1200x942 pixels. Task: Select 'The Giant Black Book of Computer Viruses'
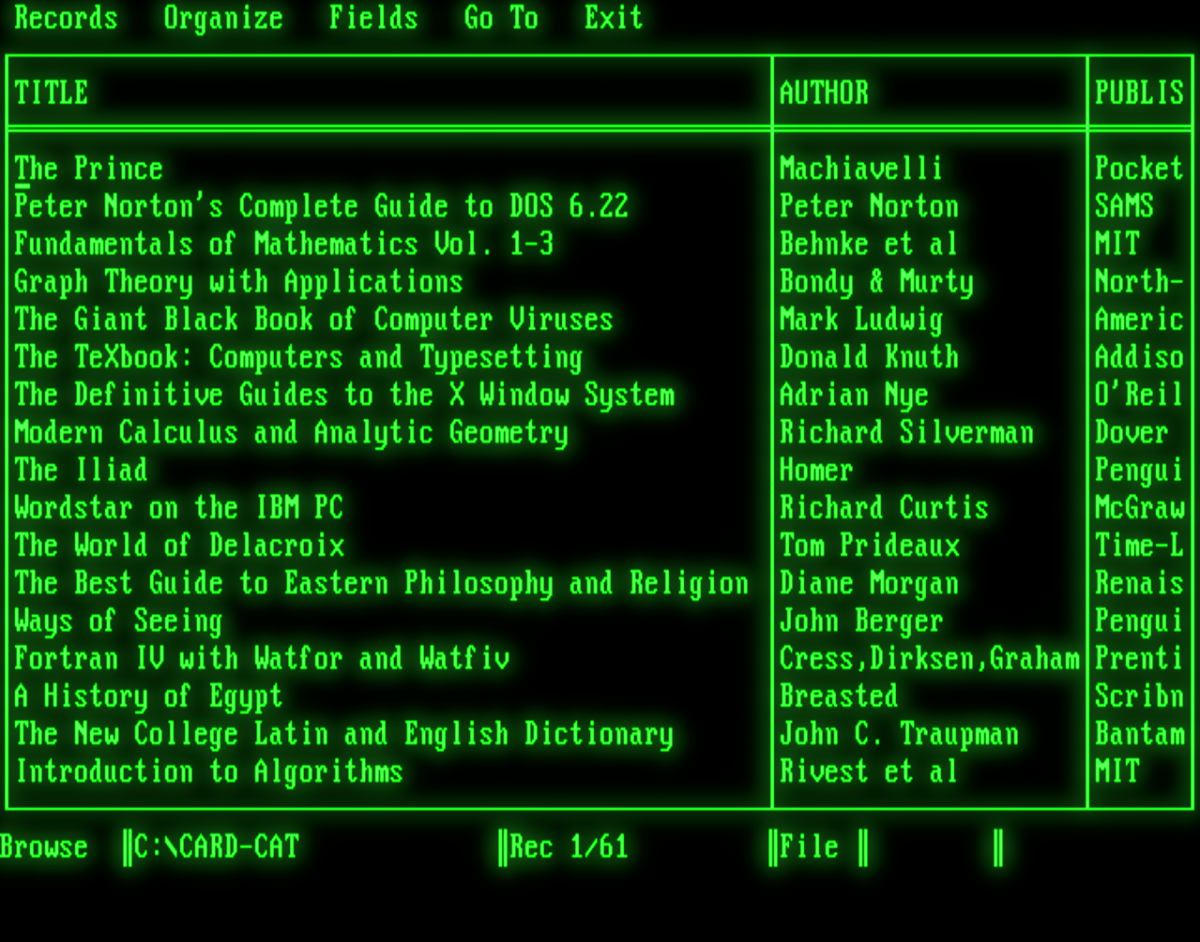[x=314, y=319]
